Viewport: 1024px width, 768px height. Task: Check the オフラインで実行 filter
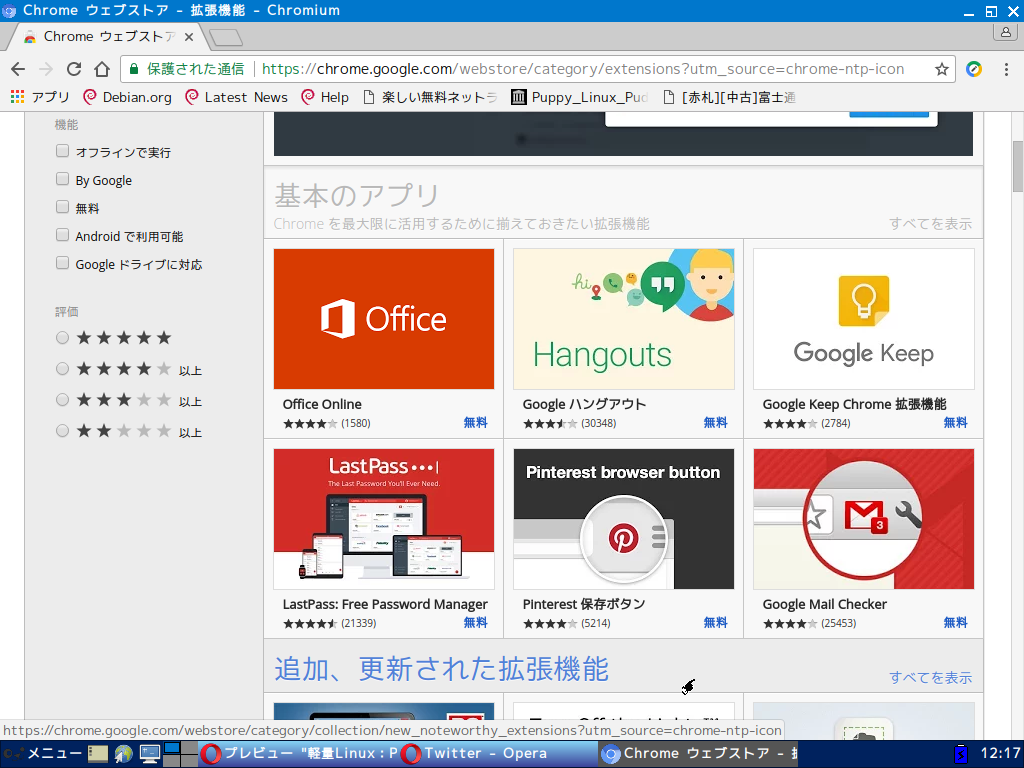tap(62, 152)
